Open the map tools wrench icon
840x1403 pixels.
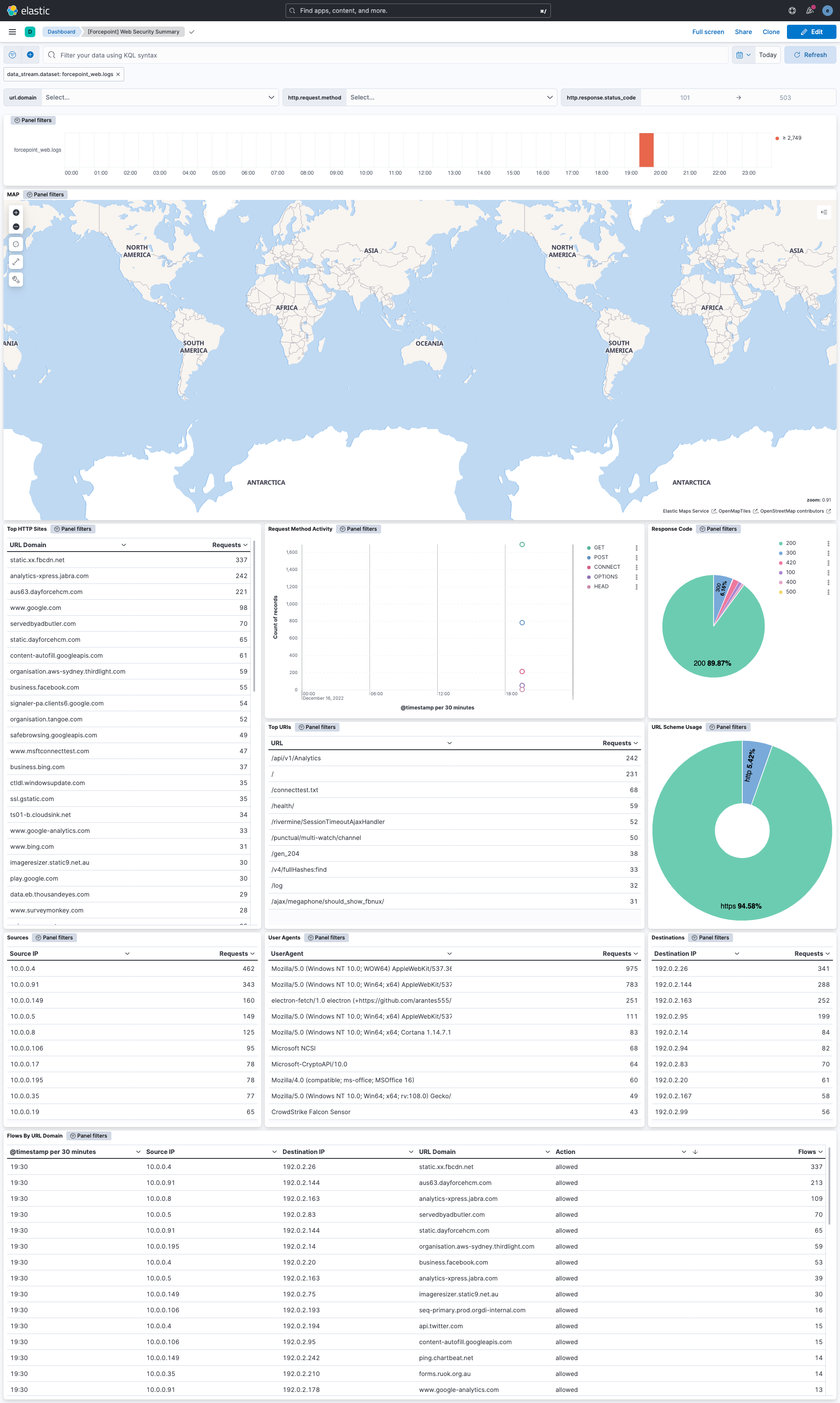point(16,279)
